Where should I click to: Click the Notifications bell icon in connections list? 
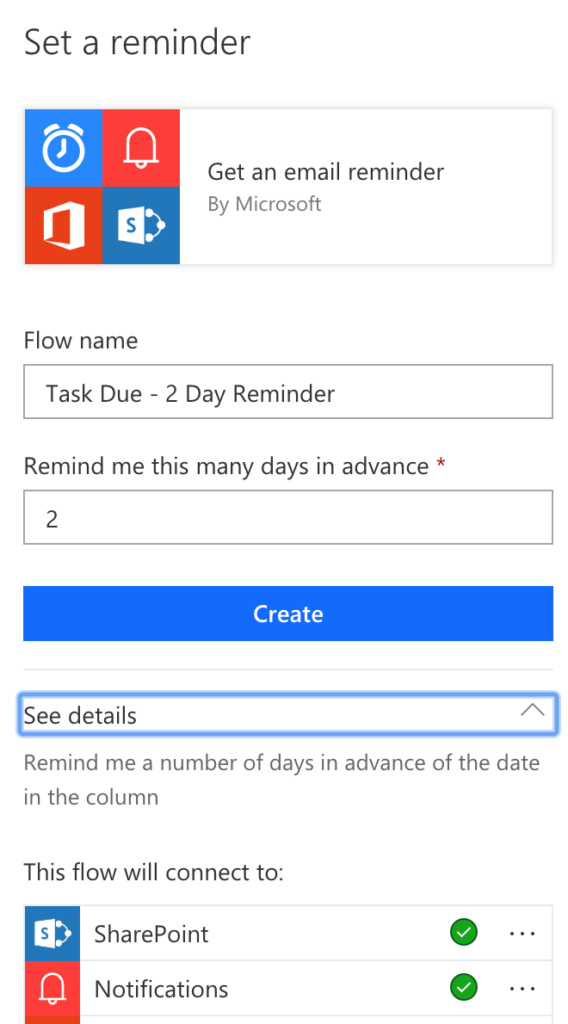click(52, 988)
